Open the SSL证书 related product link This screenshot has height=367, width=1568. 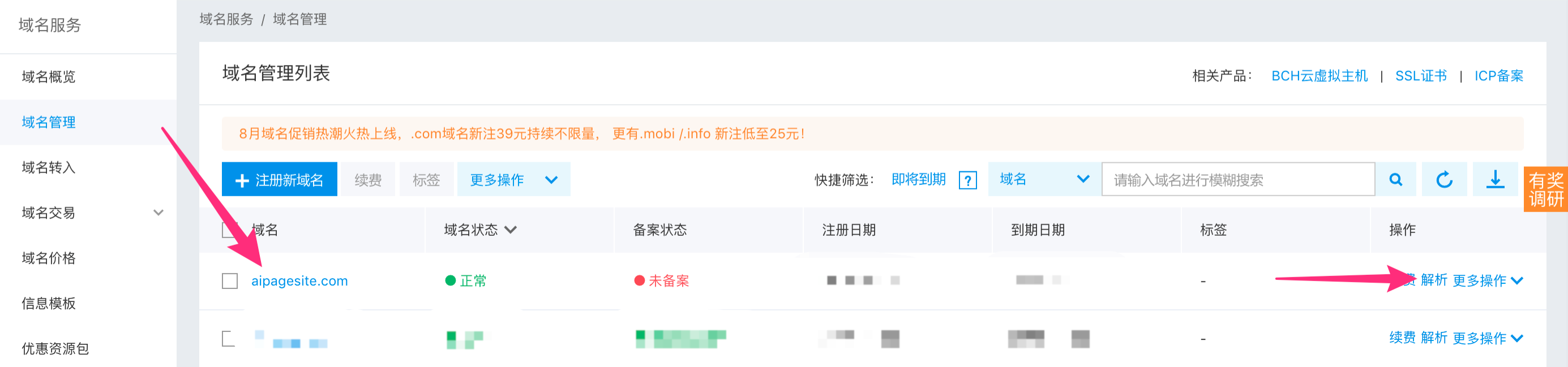tap(1420, 76)
